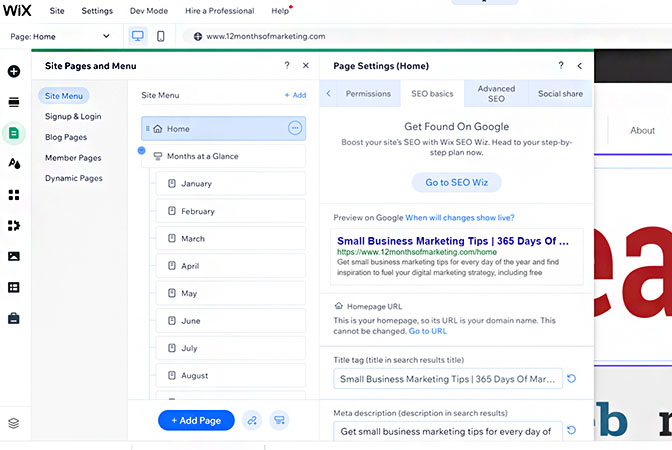
Task: Click the Go to SEO Wiz button
Action: pos(456,182)
